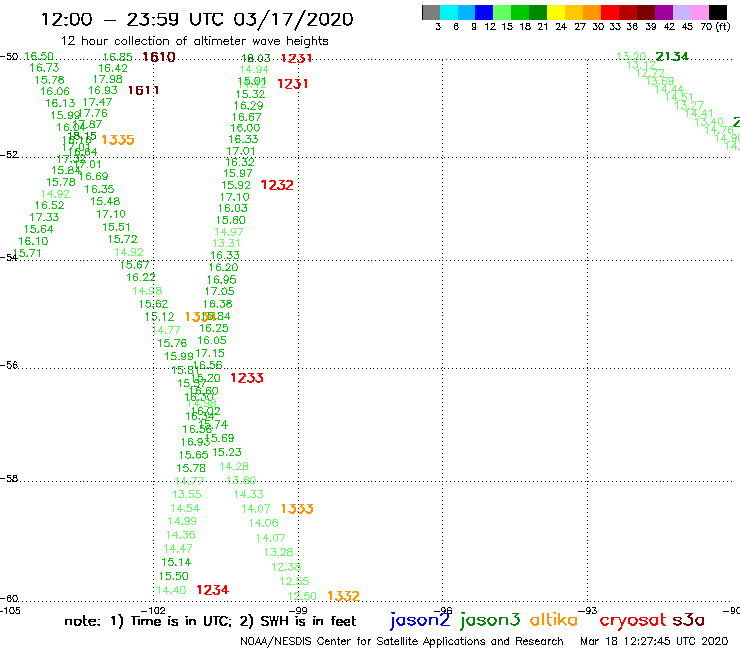
Task: Click the wave height value "15.50"
Action: [174, 576]
